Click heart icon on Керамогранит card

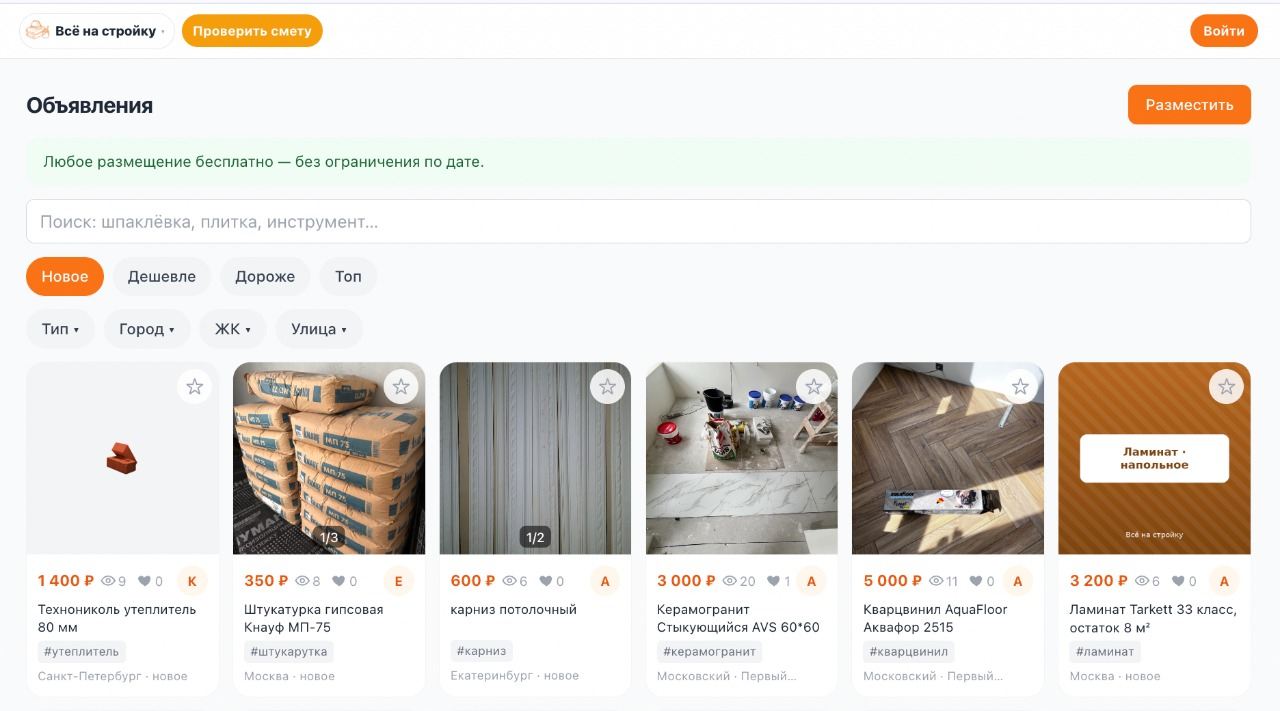click(x=773, y=581)
